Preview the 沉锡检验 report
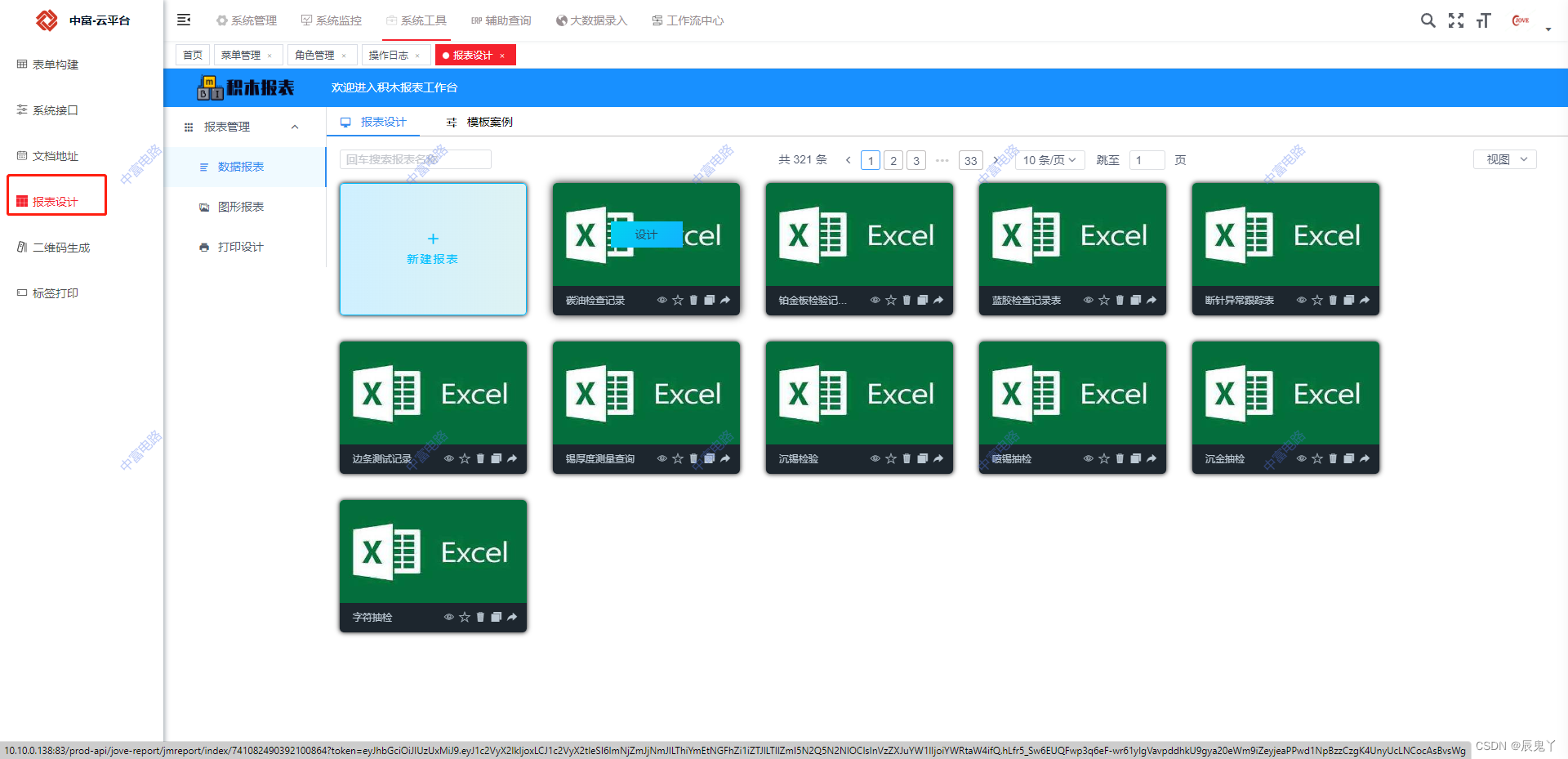Screen dimensions: 1568x759 tap(875, 458)
